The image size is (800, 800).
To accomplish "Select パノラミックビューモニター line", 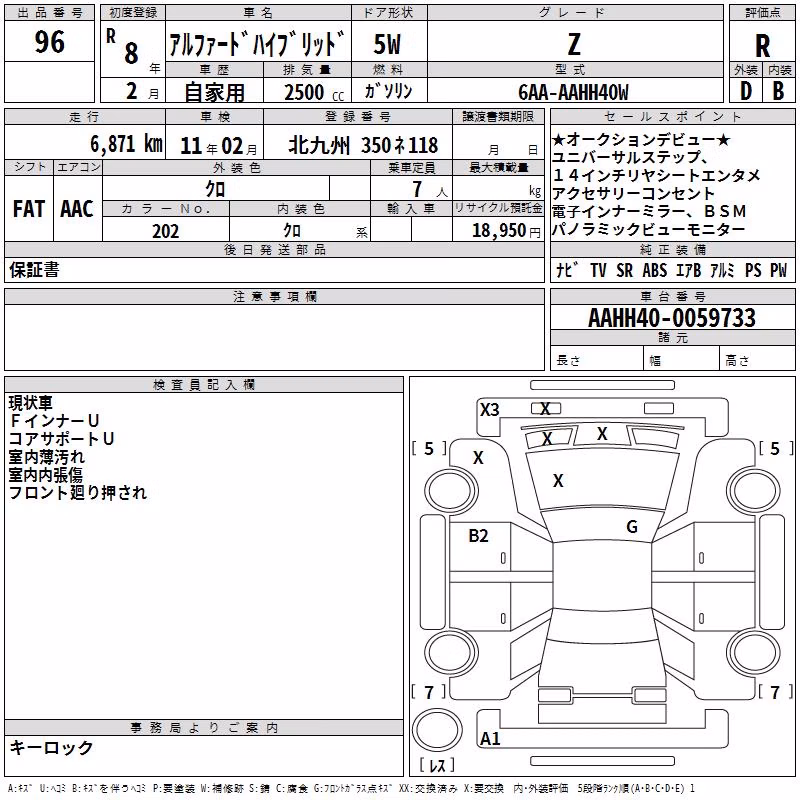I will pyautogui.click(x=648, y=230).
